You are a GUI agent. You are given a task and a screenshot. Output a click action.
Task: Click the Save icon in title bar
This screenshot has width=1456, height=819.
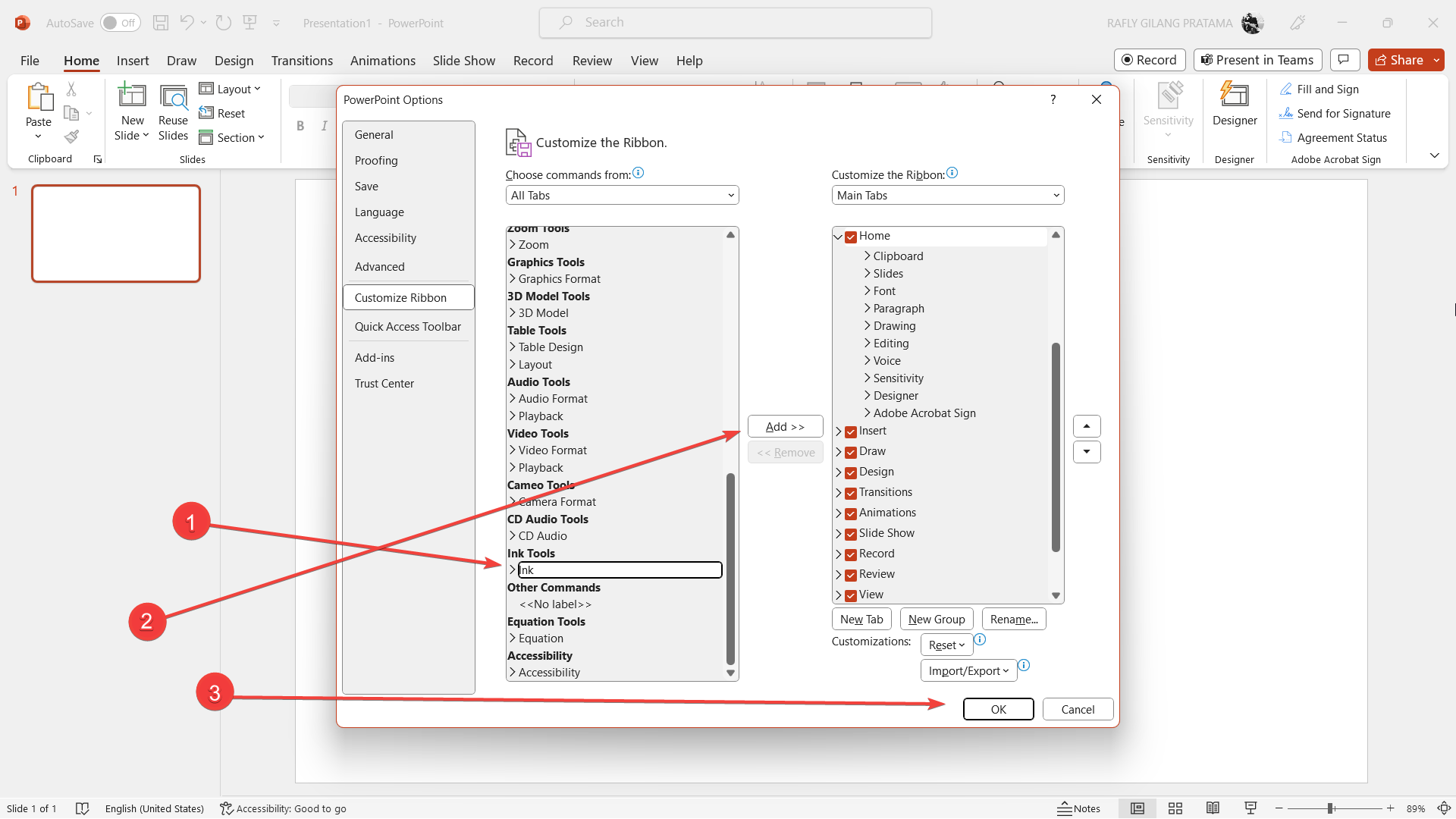161,23
